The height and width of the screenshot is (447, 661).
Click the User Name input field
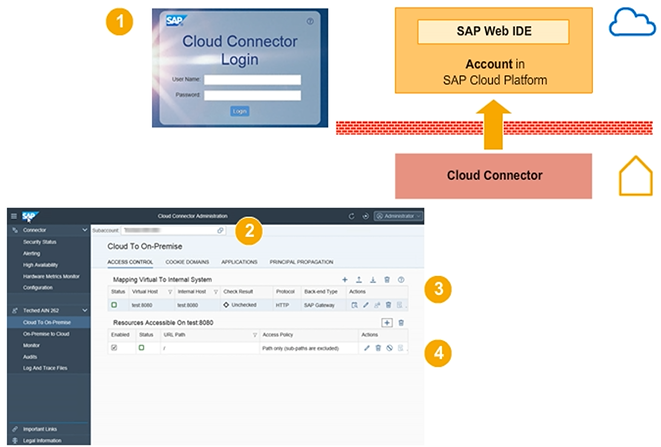click(x=251, y=80)
